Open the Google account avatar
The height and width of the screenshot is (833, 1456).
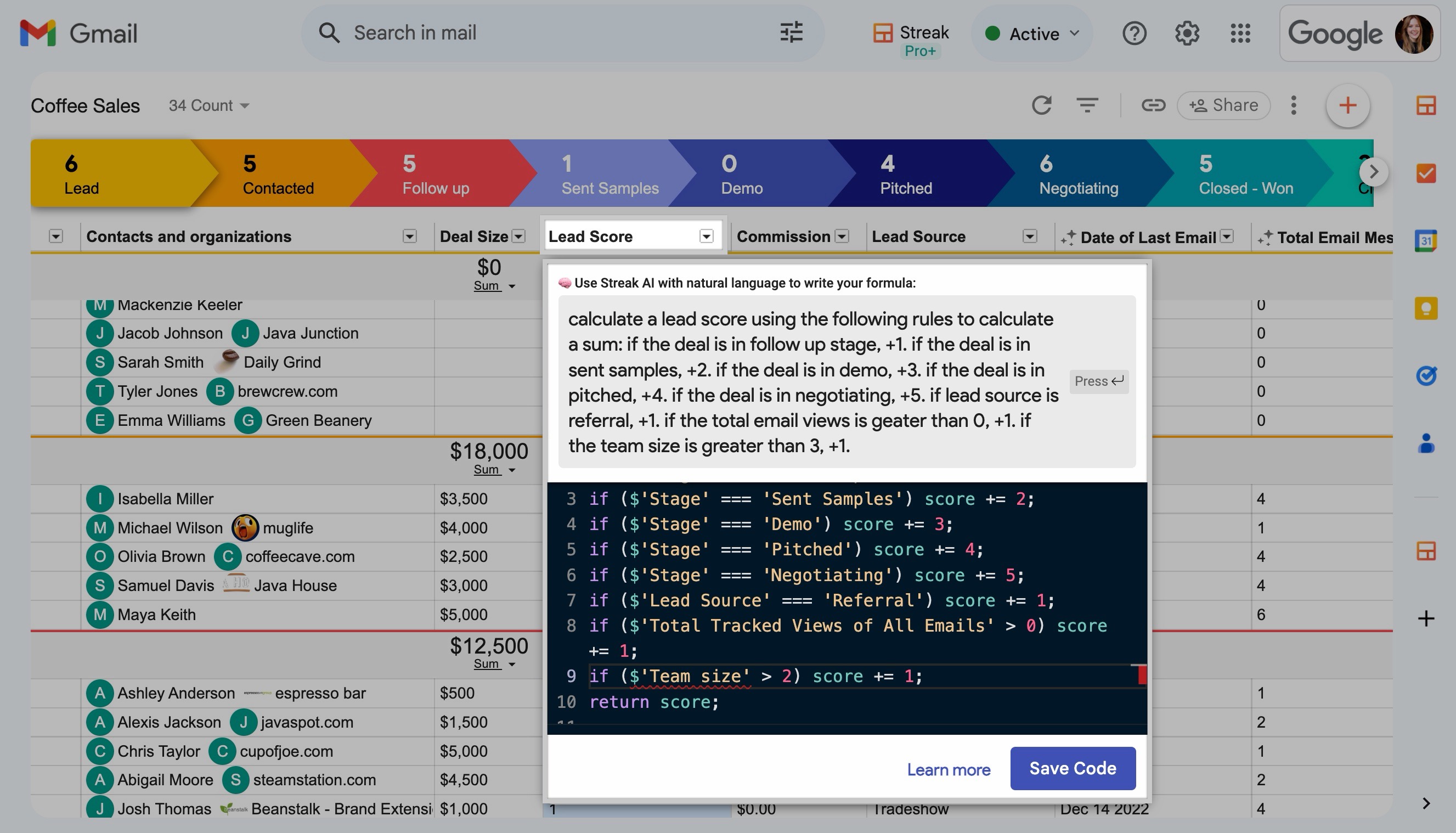click(1414, 34)
